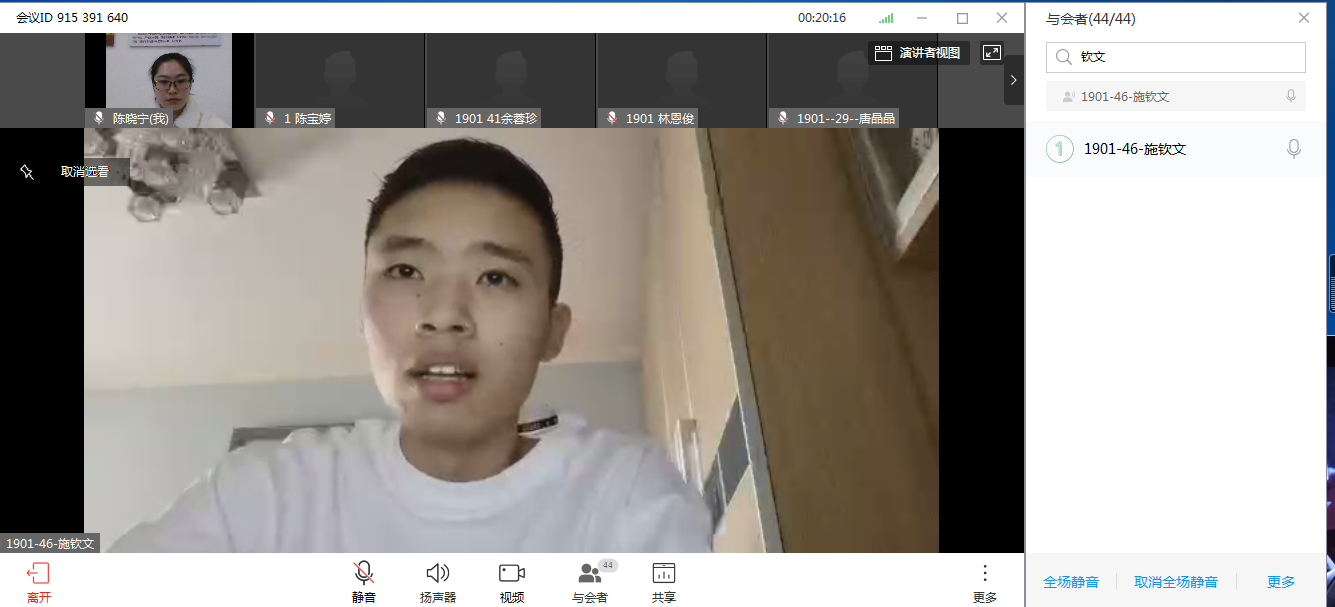The width and height of the screenshot is (1335, 607).
Task: Click Unmute All link (取消全场静音)
Action: pyautogui.click(x=1176, y=582)
